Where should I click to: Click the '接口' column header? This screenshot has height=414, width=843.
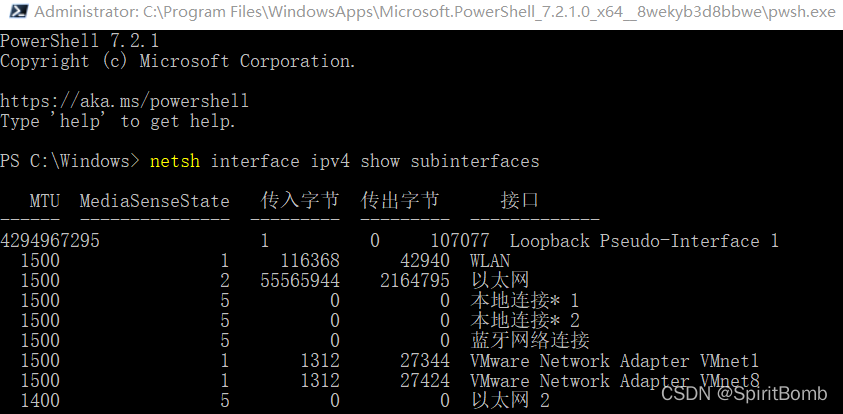coord(520,201)
